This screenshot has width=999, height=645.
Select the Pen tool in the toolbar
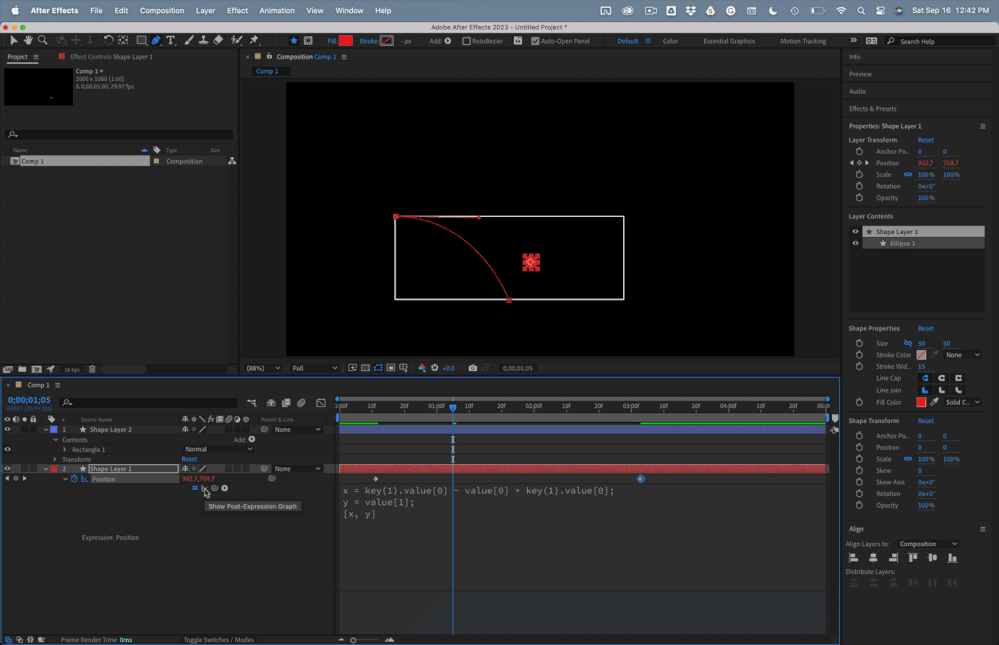click(156, 41)
